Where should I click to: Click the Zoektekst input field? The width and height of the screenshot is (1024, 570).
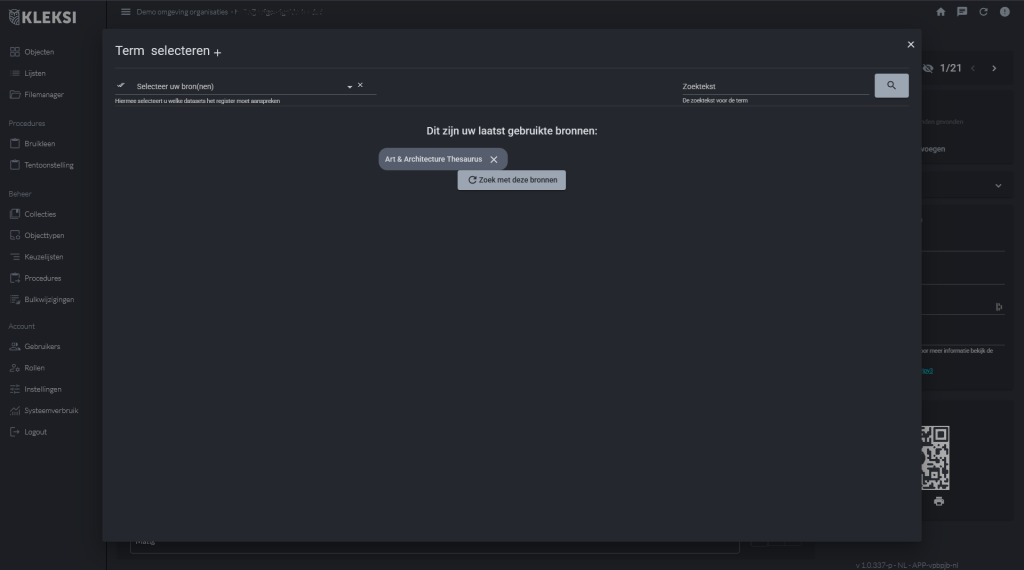tap(775, 86)
